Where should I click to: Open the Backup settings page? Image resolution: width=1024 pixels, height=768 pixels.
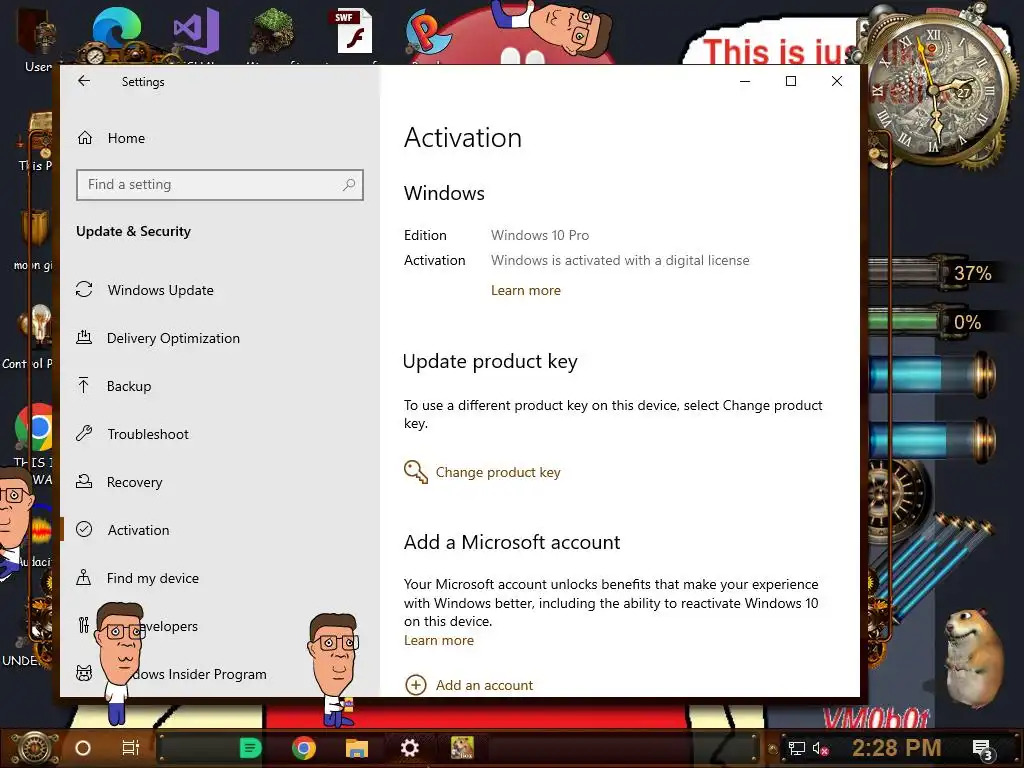pos(129,386)
